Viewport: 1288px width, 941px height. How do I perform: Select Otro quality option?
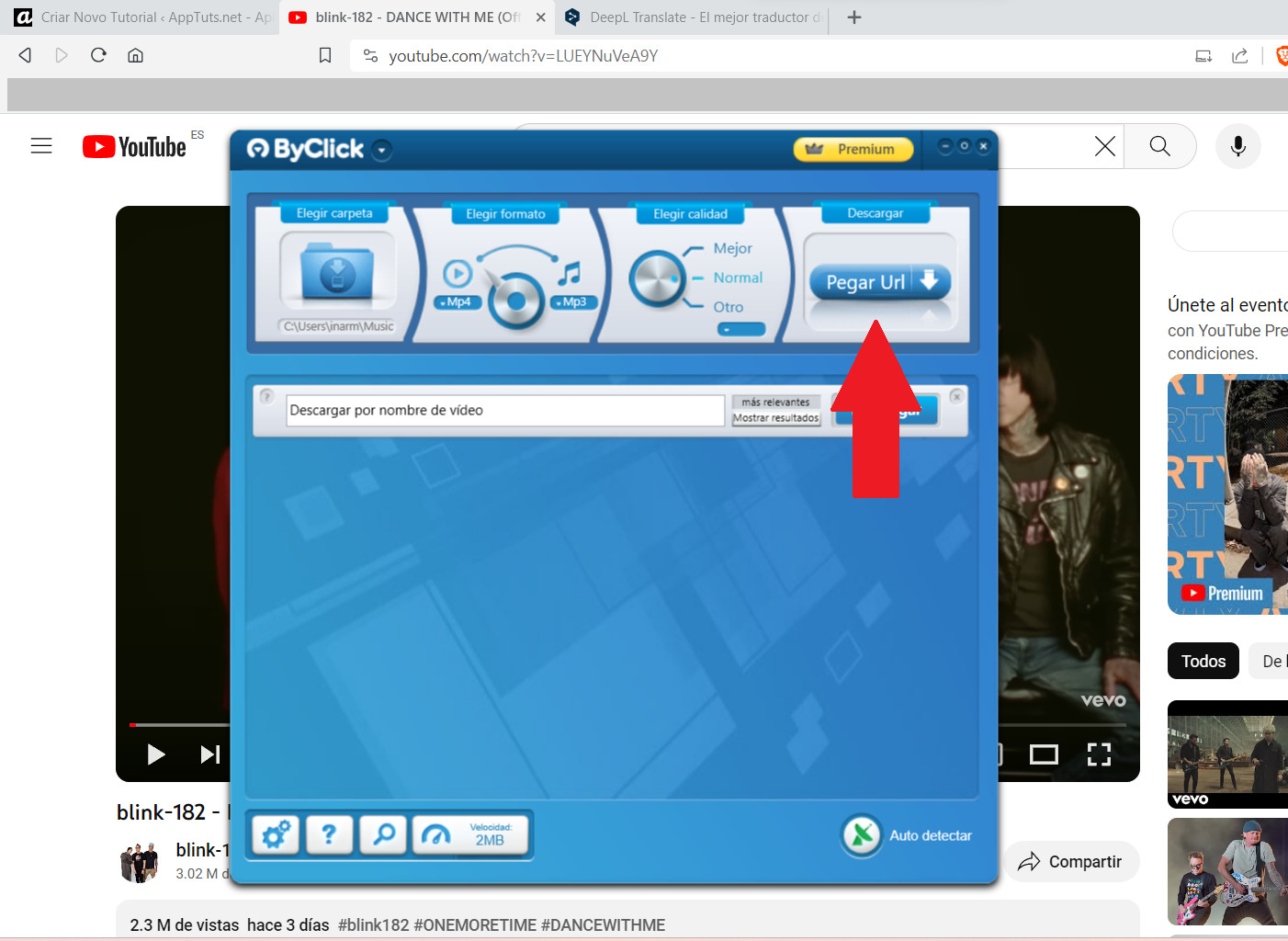click(728, 307)
